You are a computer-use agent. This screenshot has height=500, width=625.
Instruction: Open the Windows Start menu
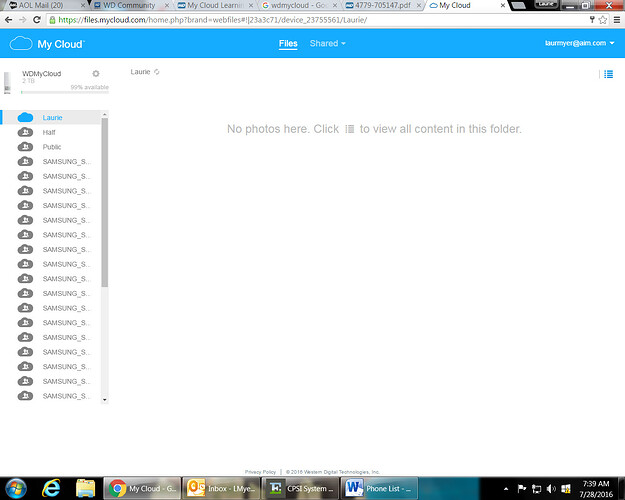[16, 488]
